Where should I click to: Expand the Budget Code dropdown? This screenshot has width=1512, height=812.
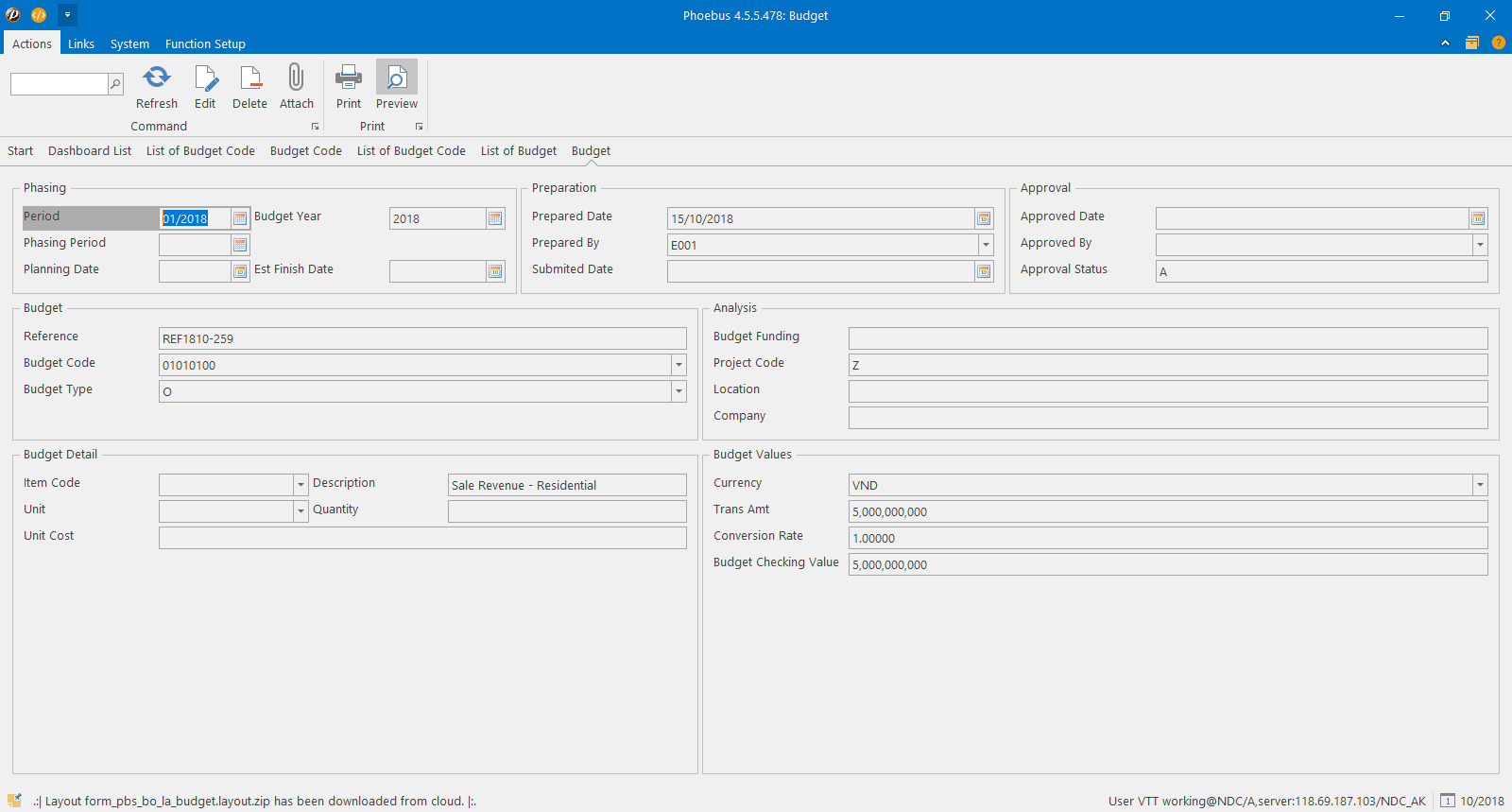679,365
